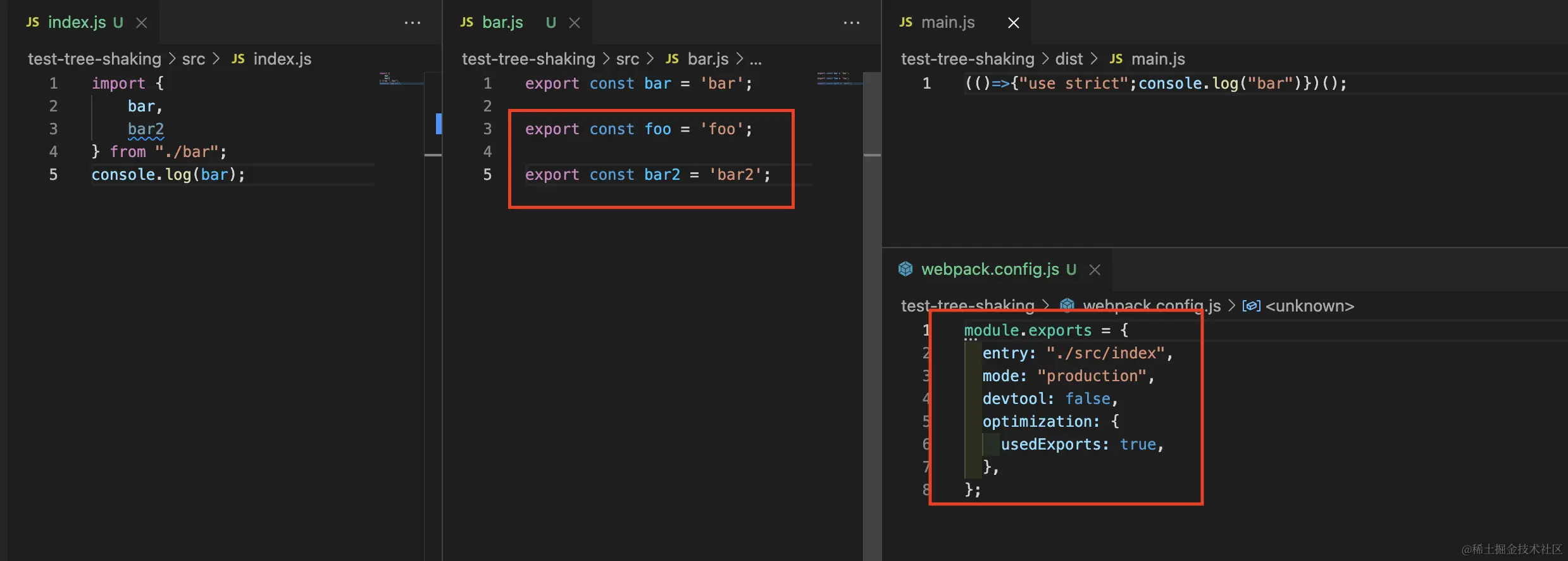The width and height of the screenshot is (1568, 561).
Task: Click JS icon in main.js breadcrumb
Action: [x=1116, y=59]
